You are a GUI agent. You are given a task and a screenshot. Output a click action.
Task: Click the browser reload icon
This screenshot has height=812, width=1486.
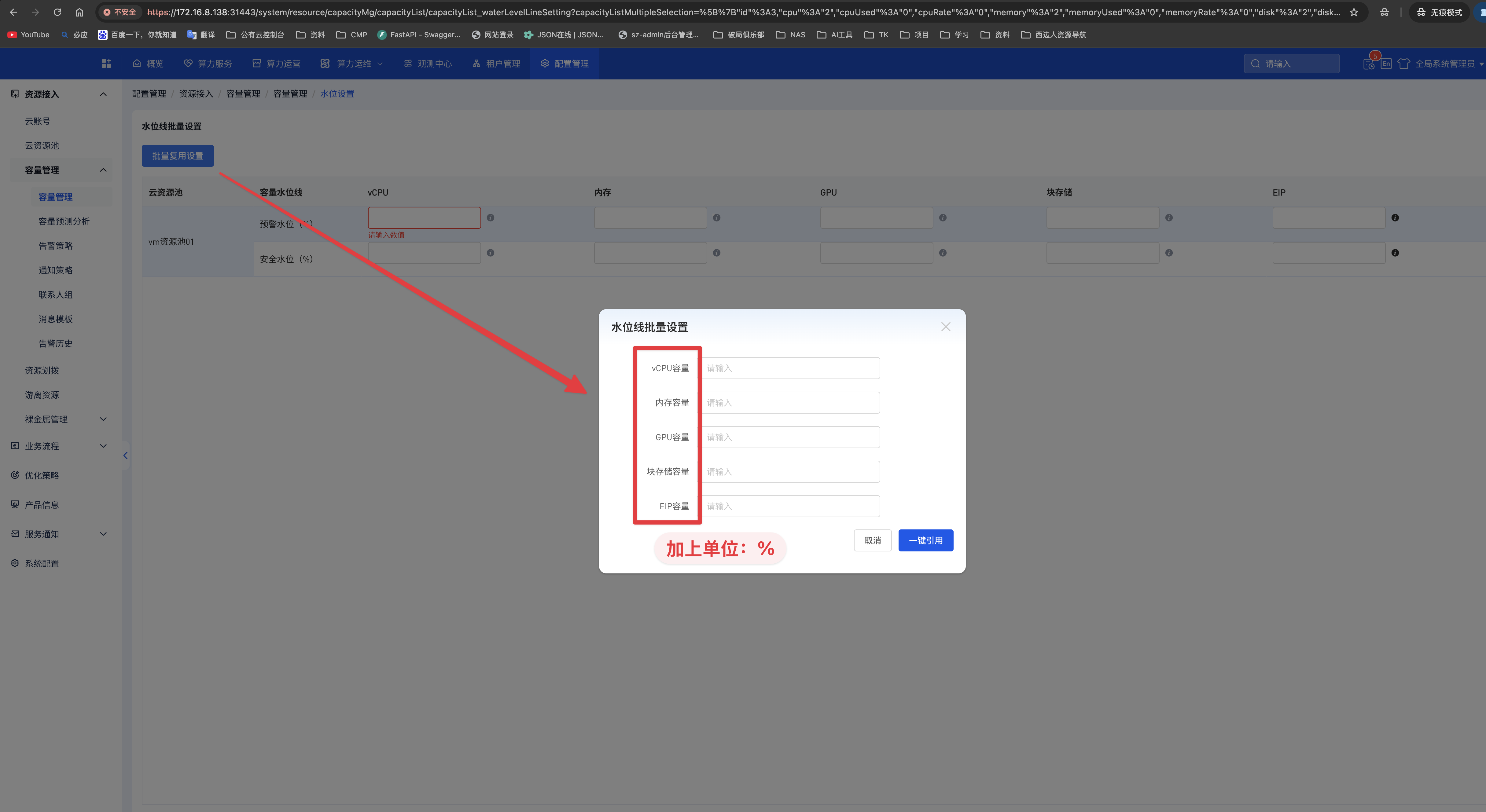pos(57,12)
